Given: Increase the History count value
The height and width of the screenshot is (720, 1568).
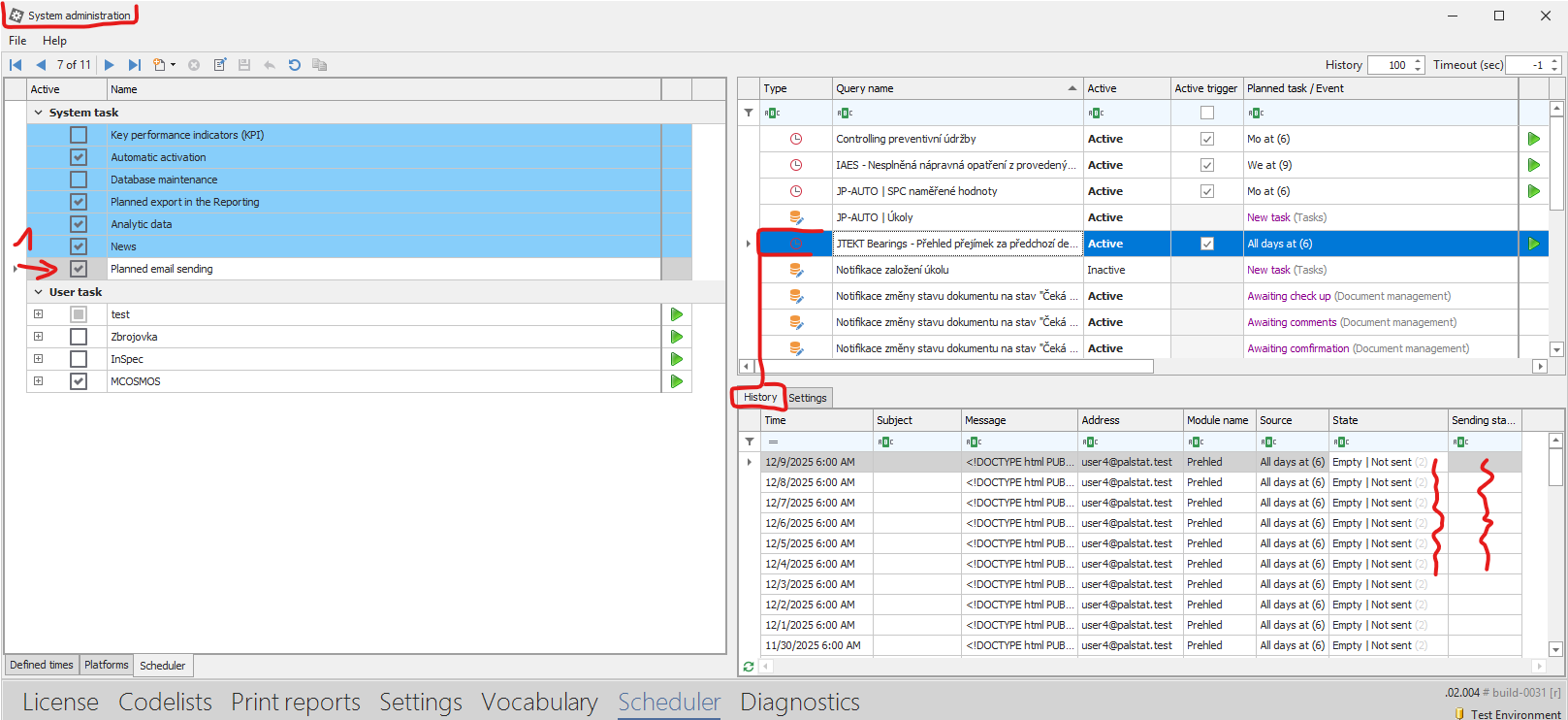Looking at the screenshot, I should pos(1418,61).
